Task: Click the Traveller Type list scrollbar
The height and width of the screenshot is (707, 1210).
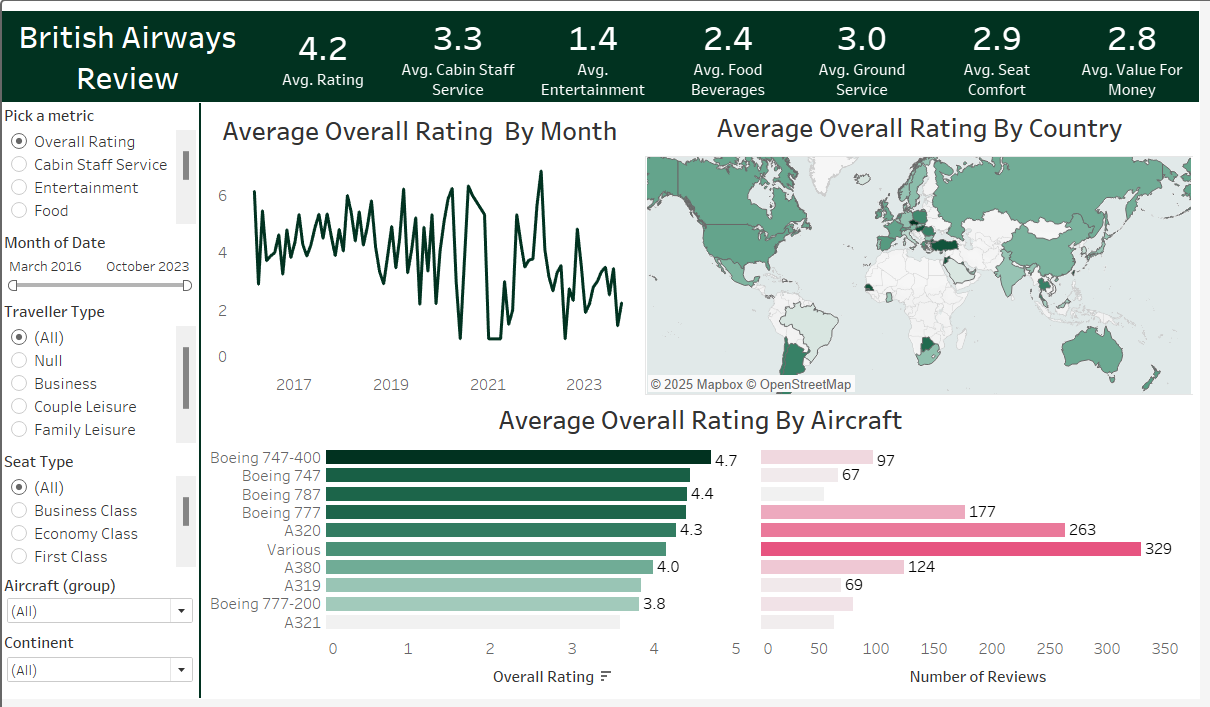Action: tap(186, 378)
